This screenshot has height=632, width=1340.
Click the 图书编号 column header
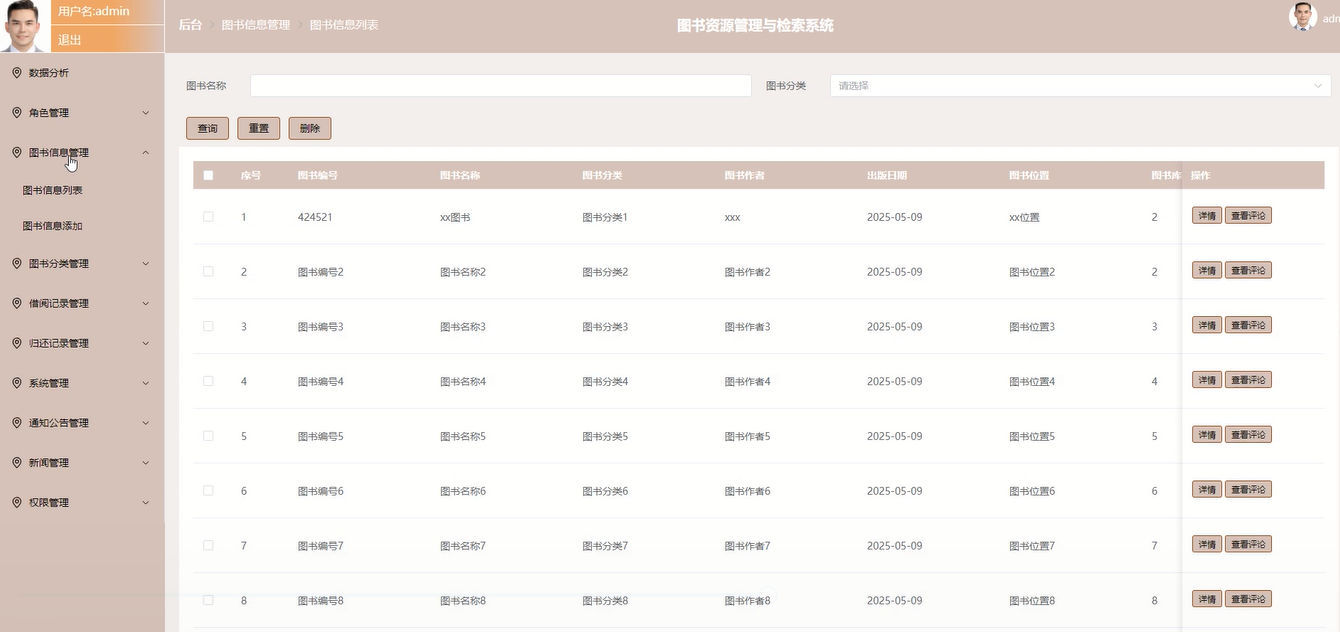tap(318, 175)
